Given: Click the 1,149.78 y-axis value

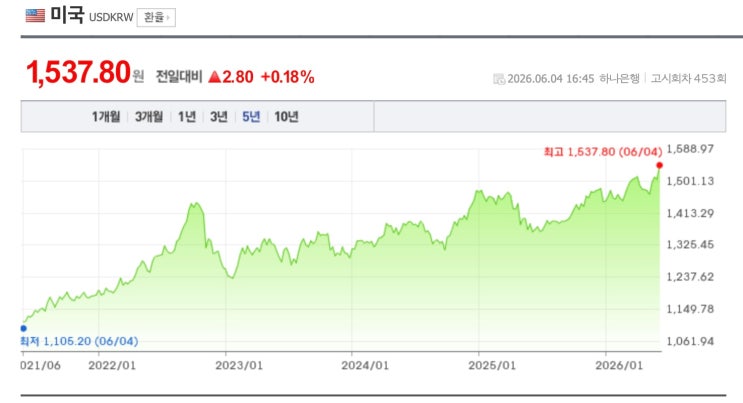Looking at the screenshot, I should tap(690, 309).
